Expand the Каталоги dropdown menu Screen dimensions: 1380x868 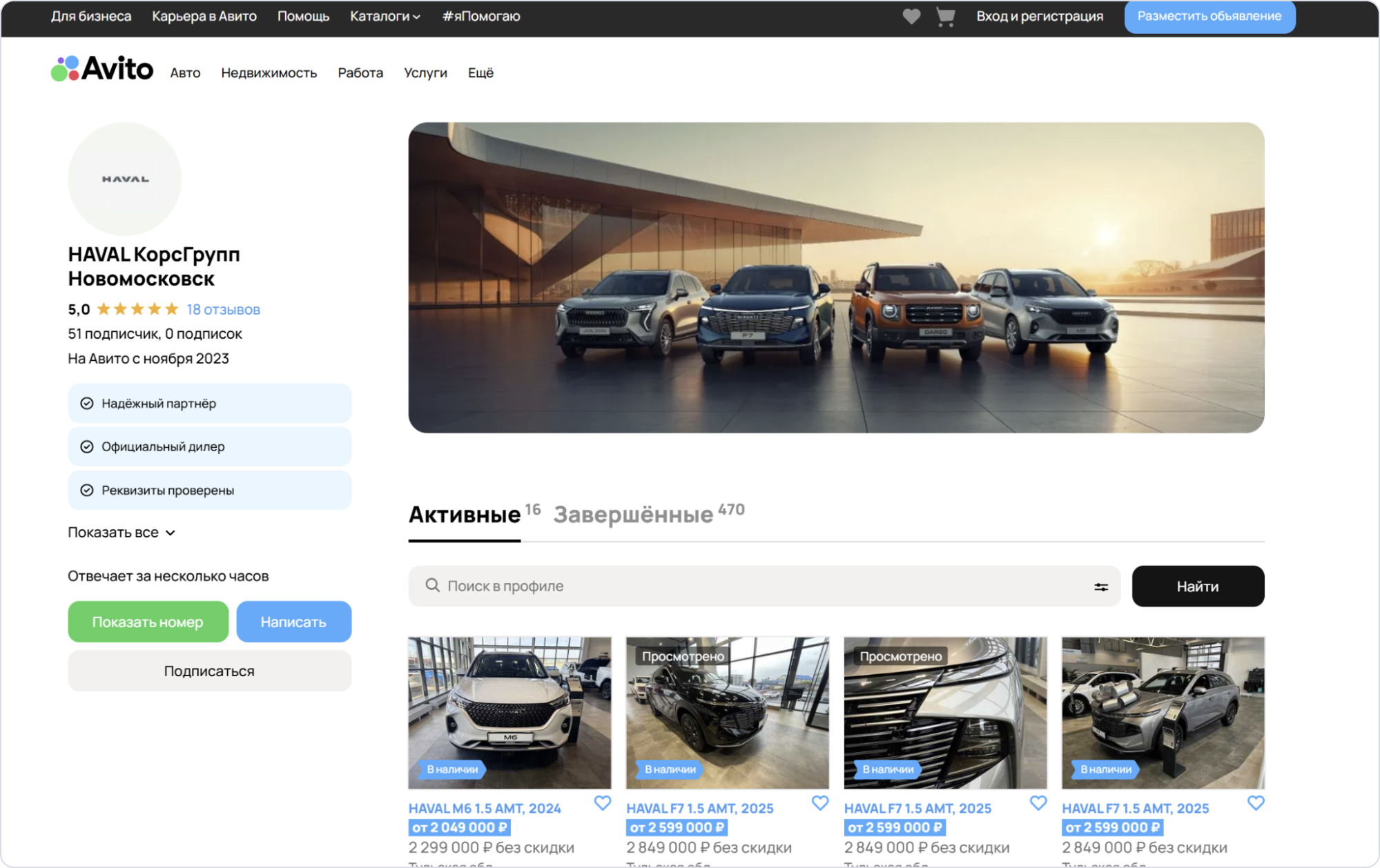point(385,17)
